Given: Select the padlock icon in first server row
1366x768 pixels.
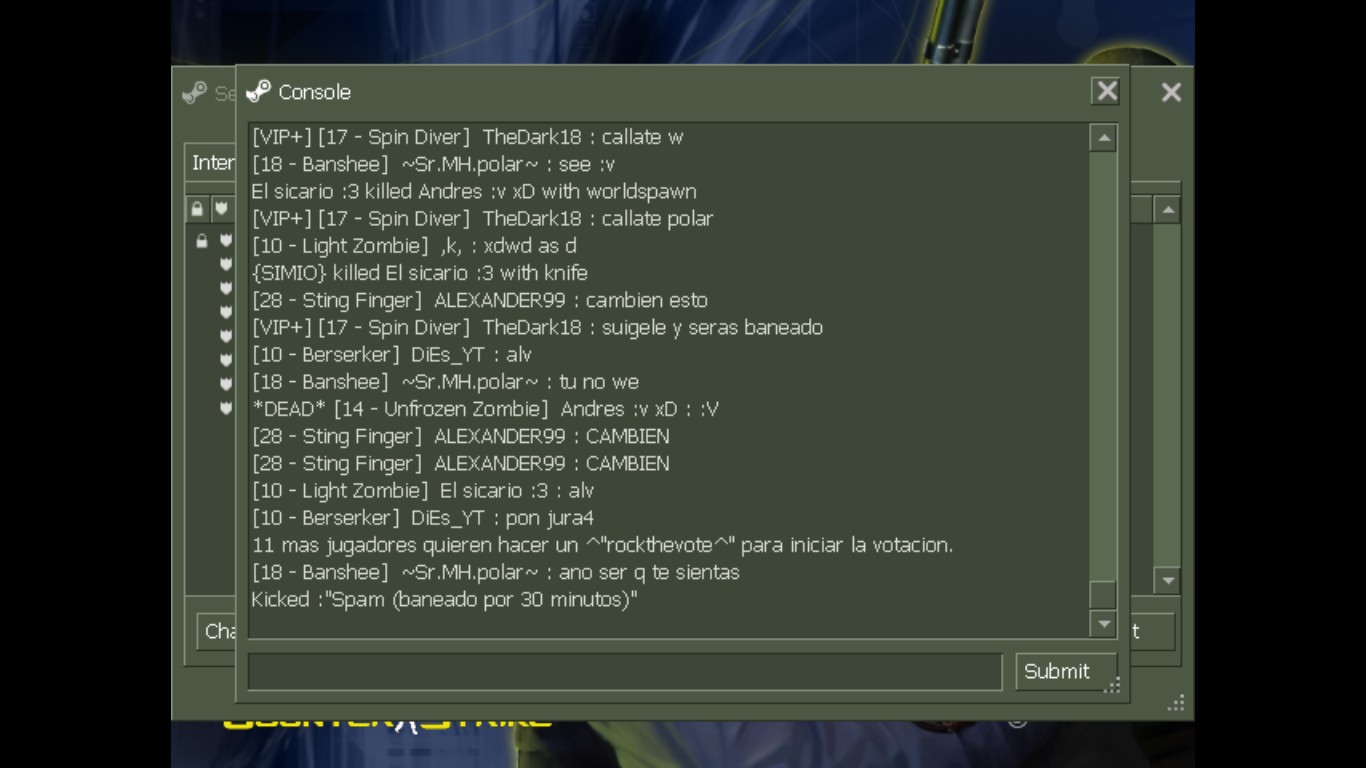Looking at the screenshot, I should click(x=201, y=241).
